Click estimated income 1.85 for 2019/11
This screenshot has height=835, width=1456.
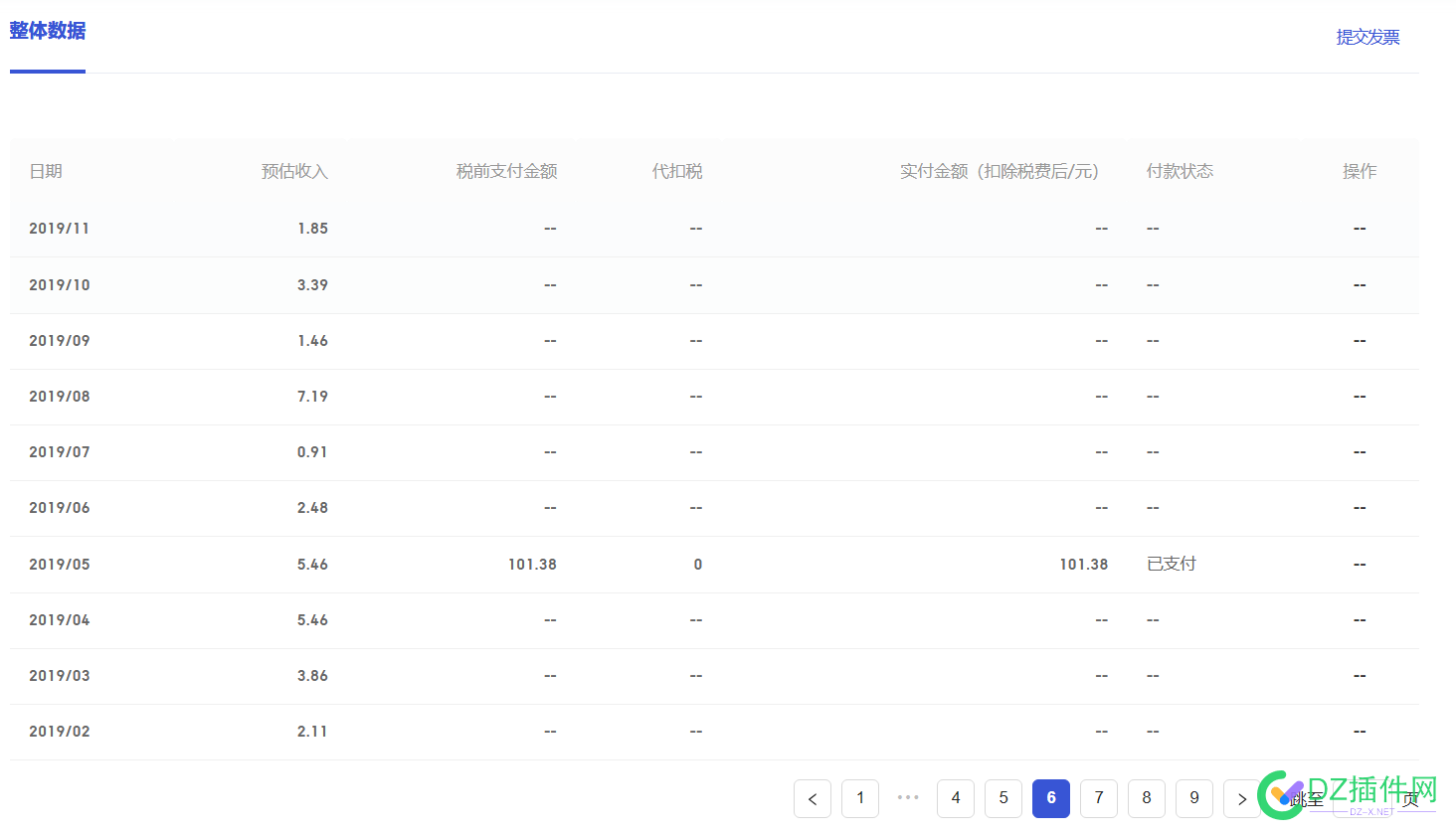(312, 229)
